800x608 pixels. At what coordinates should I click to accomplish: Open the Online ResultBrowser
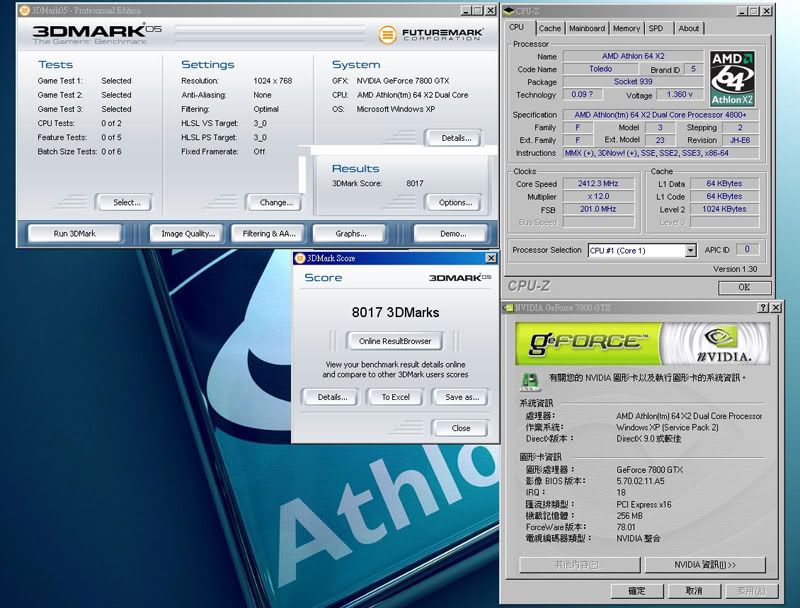[x=395, y=341]
